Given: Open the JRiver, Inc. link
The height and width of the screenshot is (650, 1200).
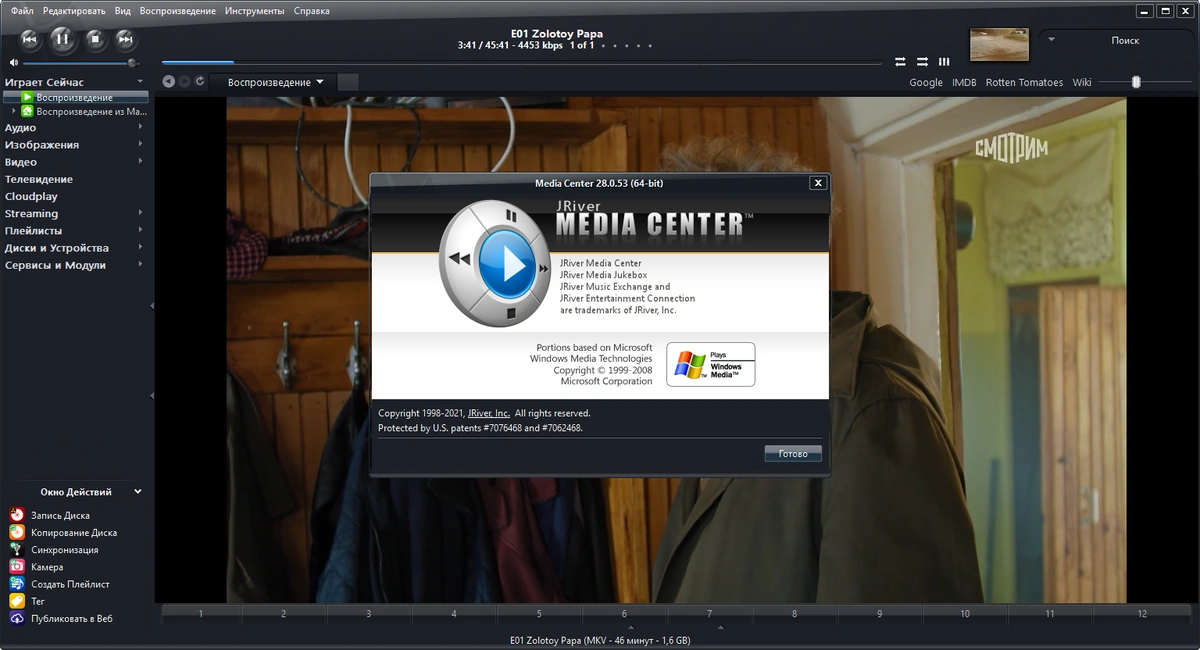Looking at the screenshot, I should [489, 413].
